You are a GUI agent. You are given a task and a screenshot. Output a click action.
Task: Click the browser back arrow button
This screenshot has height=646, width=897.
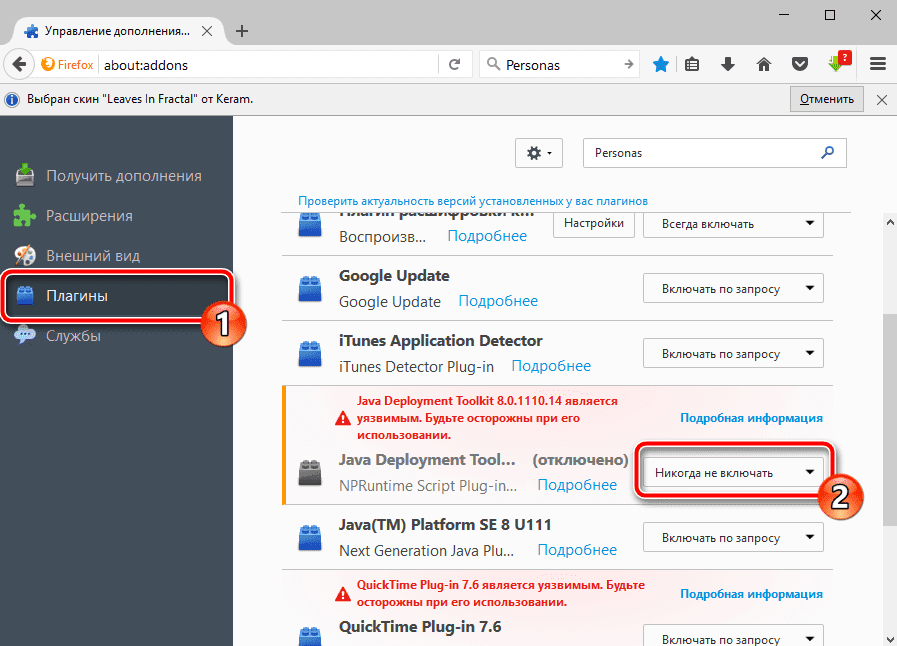coord(19,64)
